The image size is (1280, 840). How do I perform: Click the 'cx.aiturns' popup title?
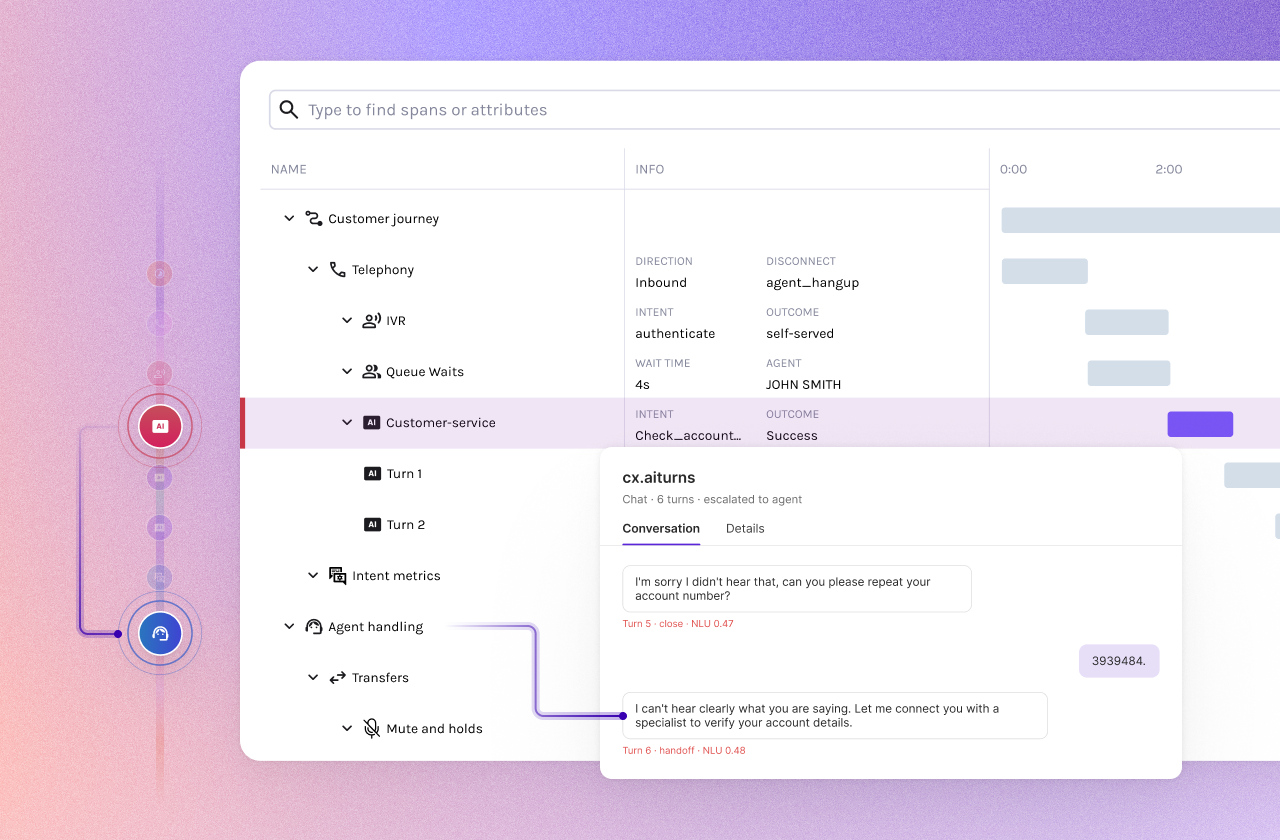click(x=658, y=477)
